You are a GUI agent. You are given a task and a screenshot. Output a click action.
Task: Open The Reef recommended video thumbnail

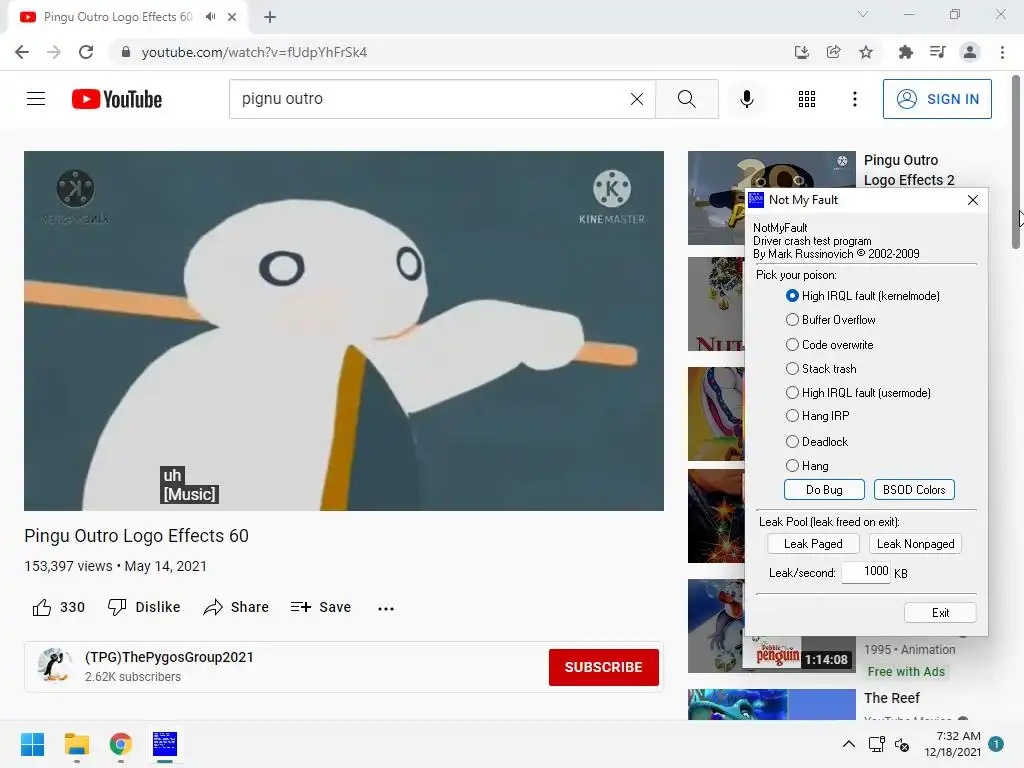click(x=772, y=705)
